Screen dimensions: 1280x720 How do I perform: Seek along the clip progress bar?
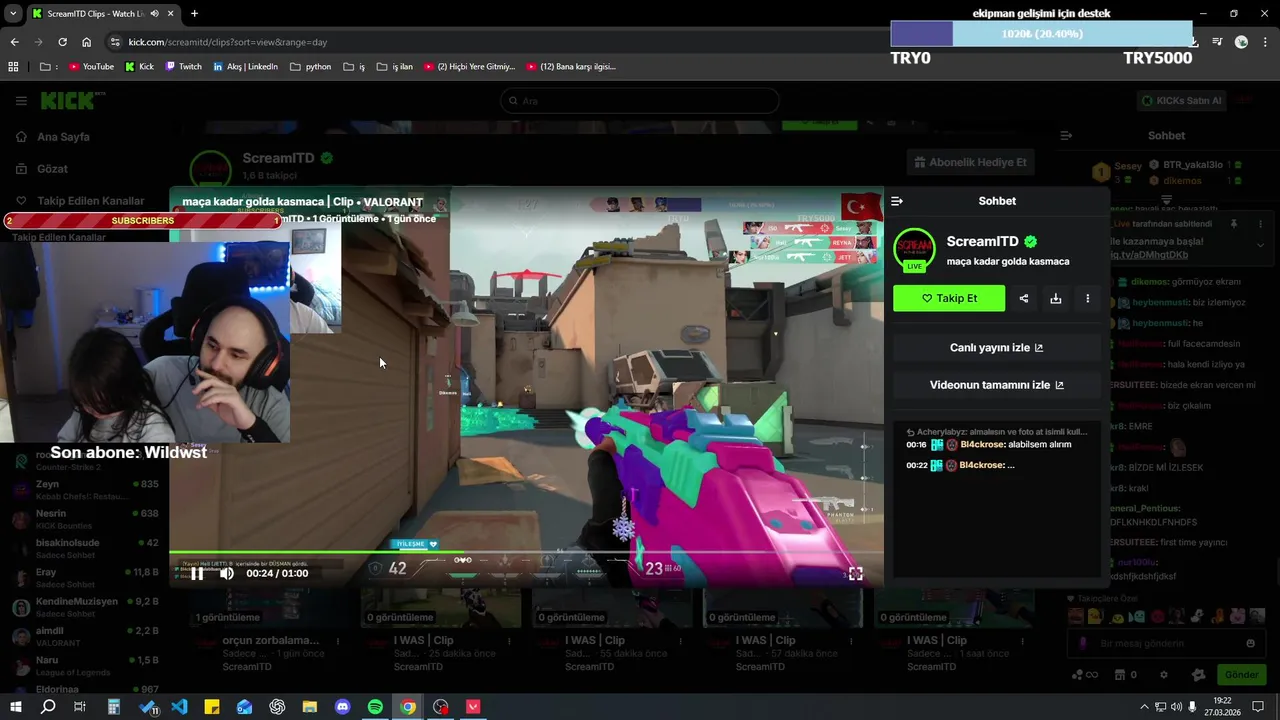pyautogui.click(x=526, y=552)
